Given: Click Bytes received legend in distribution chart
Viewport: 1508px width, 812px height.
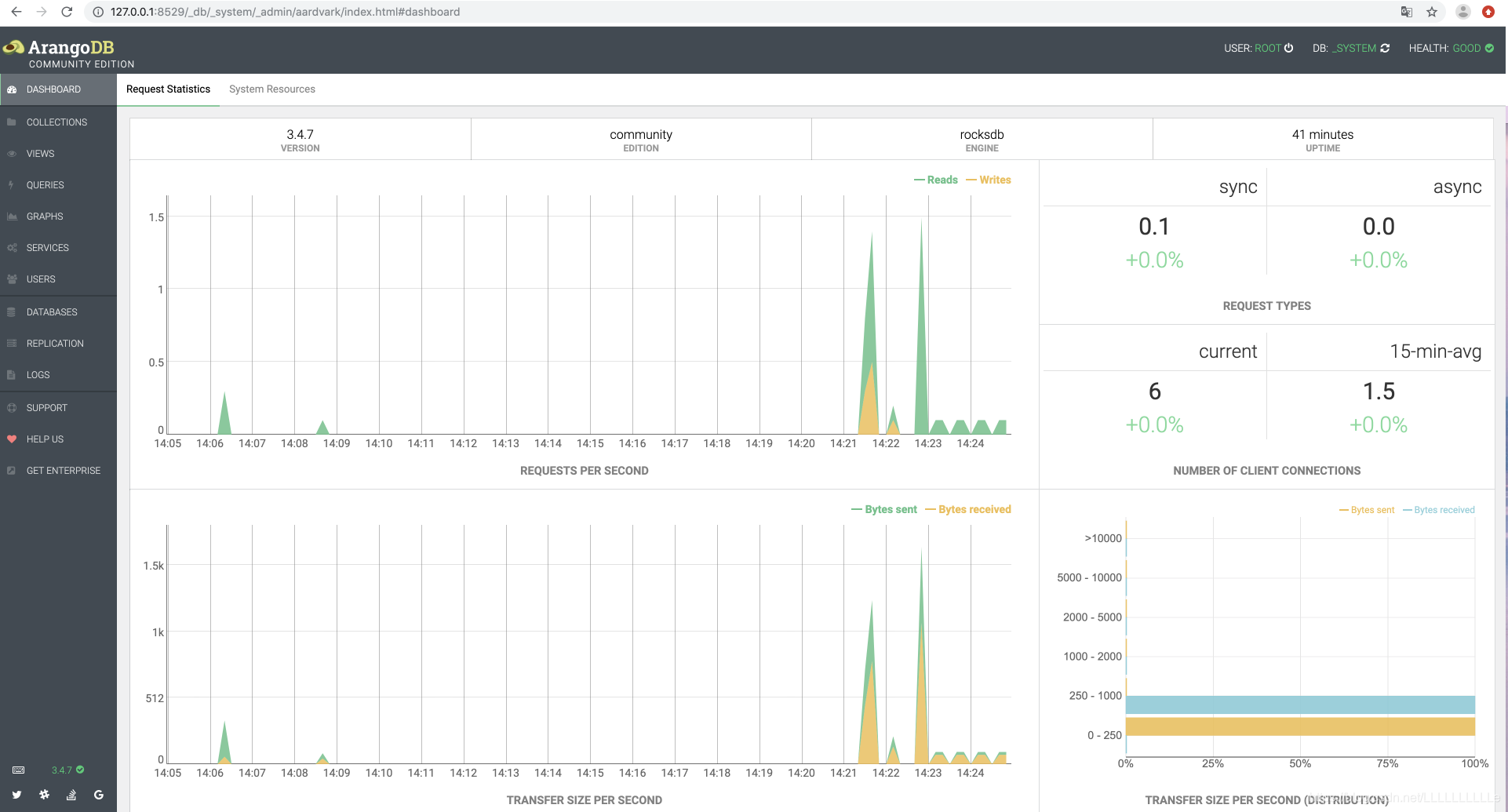Looking at the screenshot, I should 1439,510.
